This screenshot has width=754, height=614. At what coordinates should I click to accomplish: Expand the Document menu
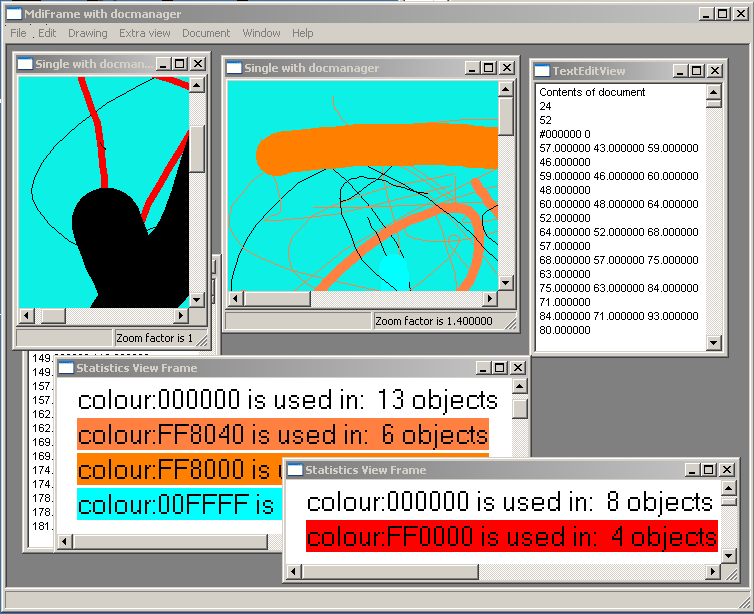coord(206,33)
